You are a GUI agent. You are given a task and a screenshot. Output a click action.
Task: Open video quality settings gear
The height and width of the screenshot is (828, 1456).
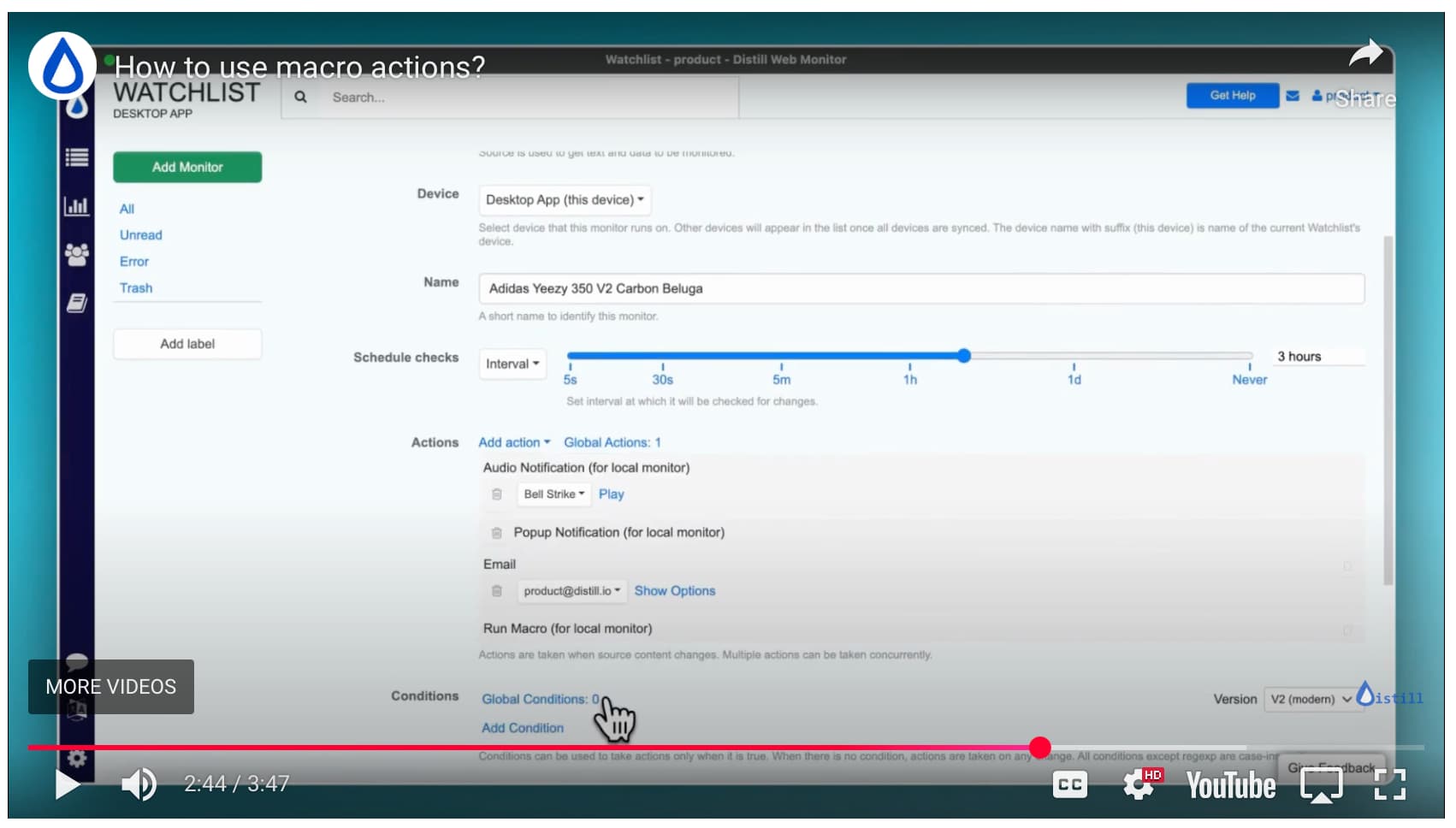[1140, 784]
